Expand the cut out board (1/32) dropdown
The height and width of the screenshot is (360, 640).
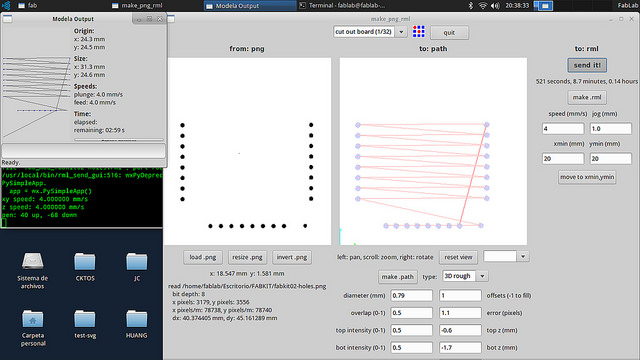(401, 32)
